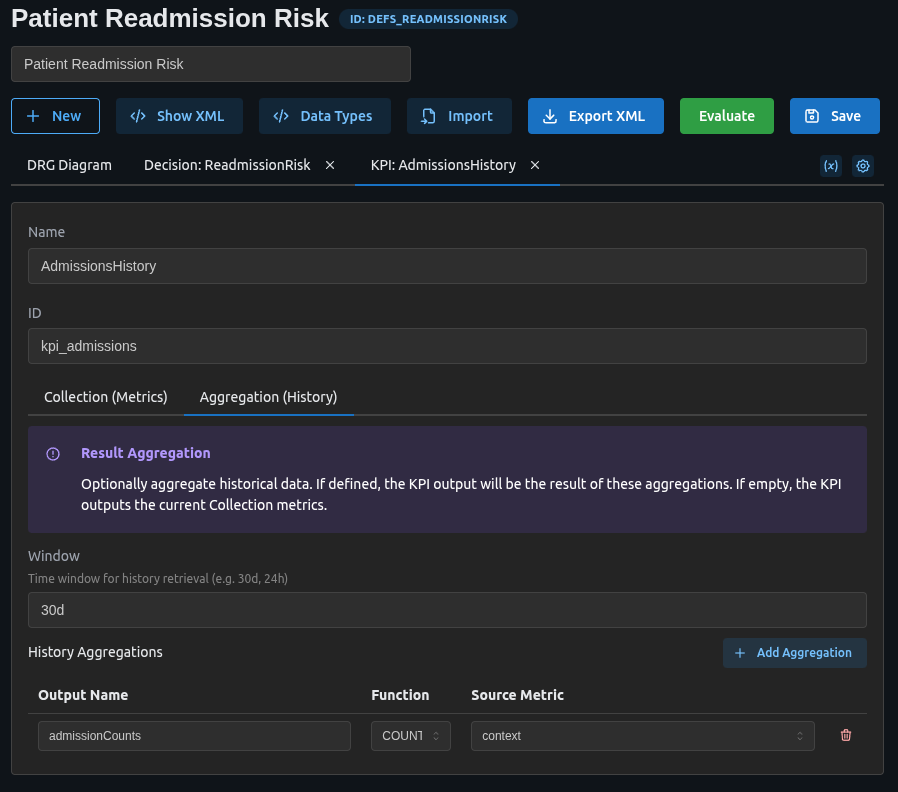The height and width of the screenshot is (792, 898).
Task: Click the Export XML download icon
Action: point(549,116)
